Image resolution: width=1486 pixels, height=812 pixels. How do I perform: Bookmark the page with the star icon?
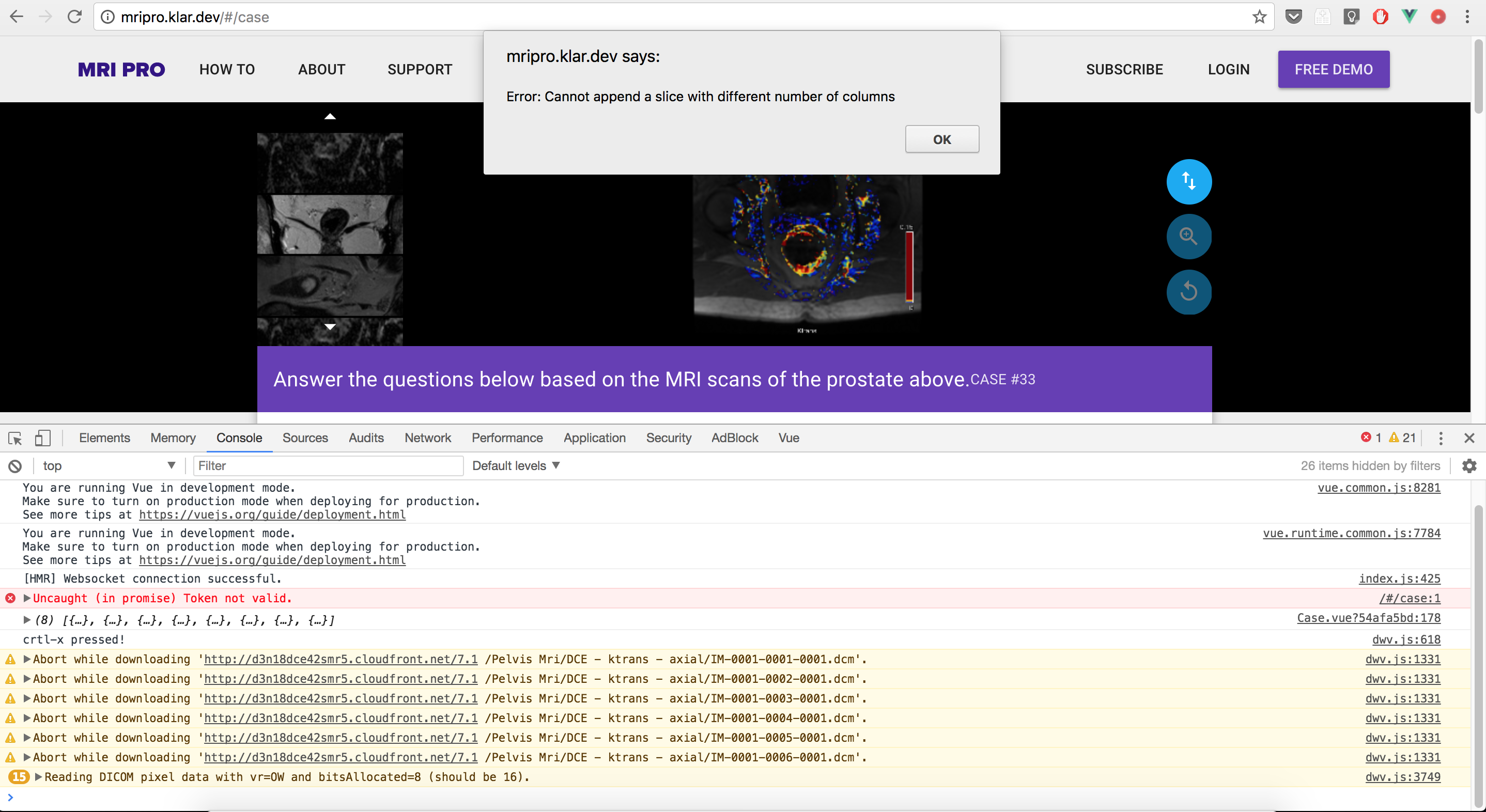coord(1259,17)
